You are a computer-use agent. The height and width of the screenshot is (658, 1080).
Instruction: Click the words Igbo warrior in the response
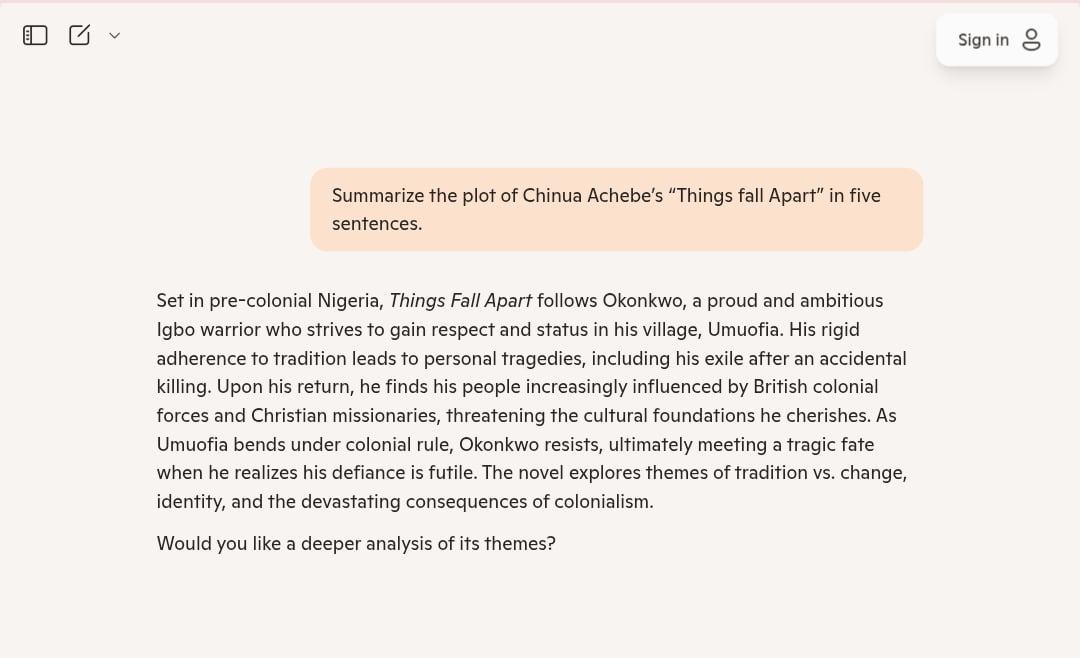coord(209,330)
